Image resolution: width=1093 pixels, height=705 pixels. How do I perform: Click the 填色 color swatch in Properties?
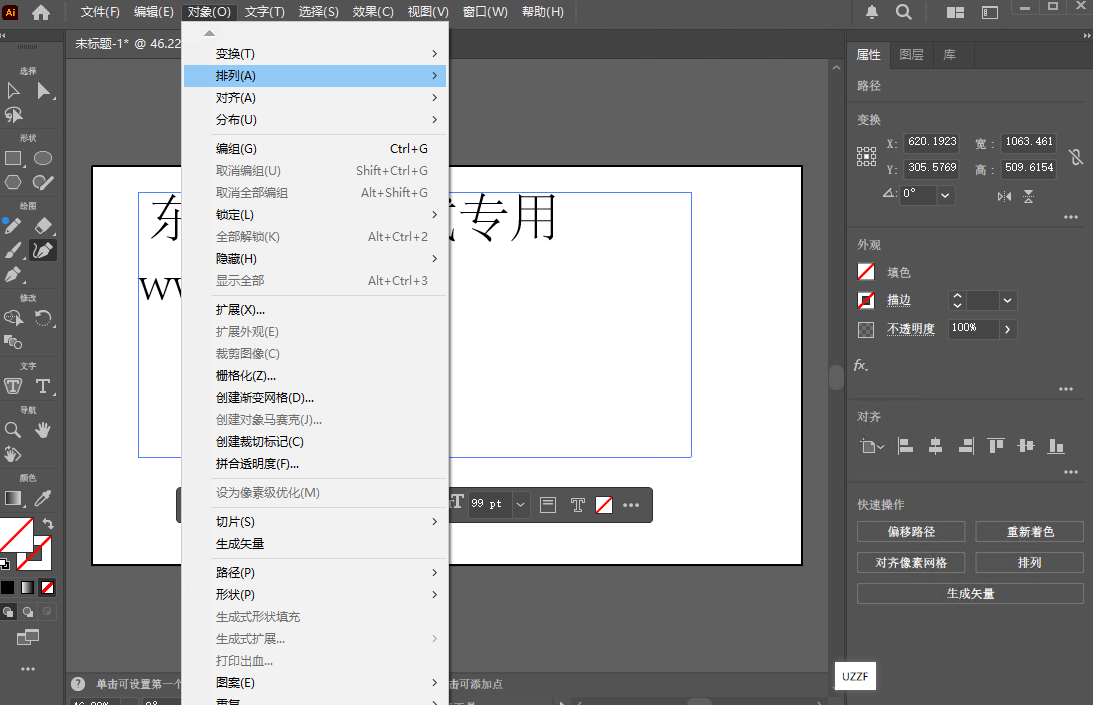point(868,271)
